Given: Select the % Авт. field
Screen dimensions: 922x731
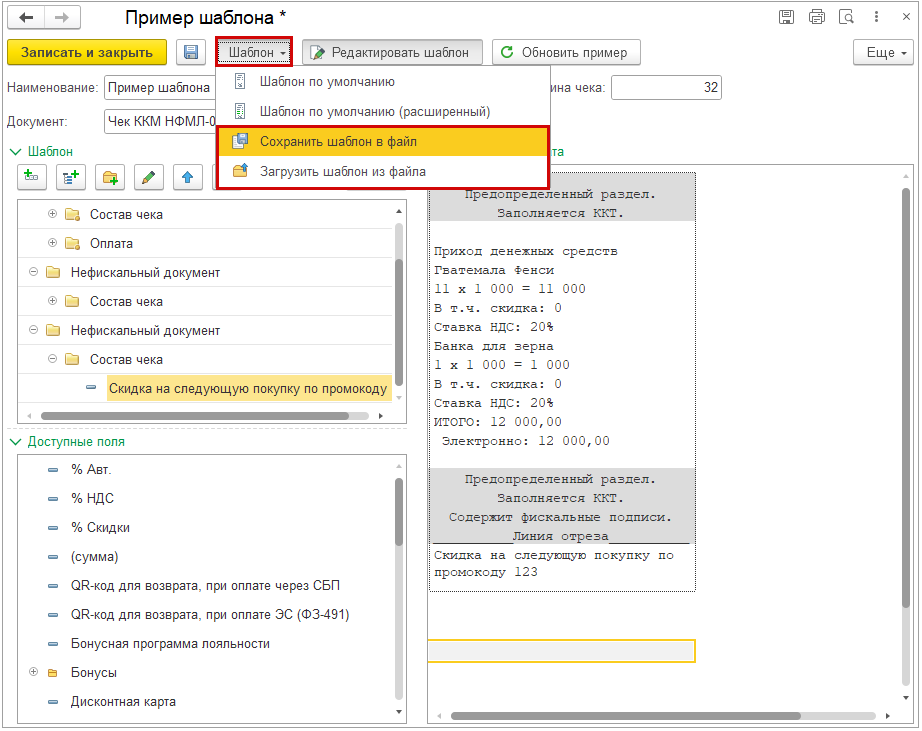Looking at the screenshot, I should (x=91, y=469).
